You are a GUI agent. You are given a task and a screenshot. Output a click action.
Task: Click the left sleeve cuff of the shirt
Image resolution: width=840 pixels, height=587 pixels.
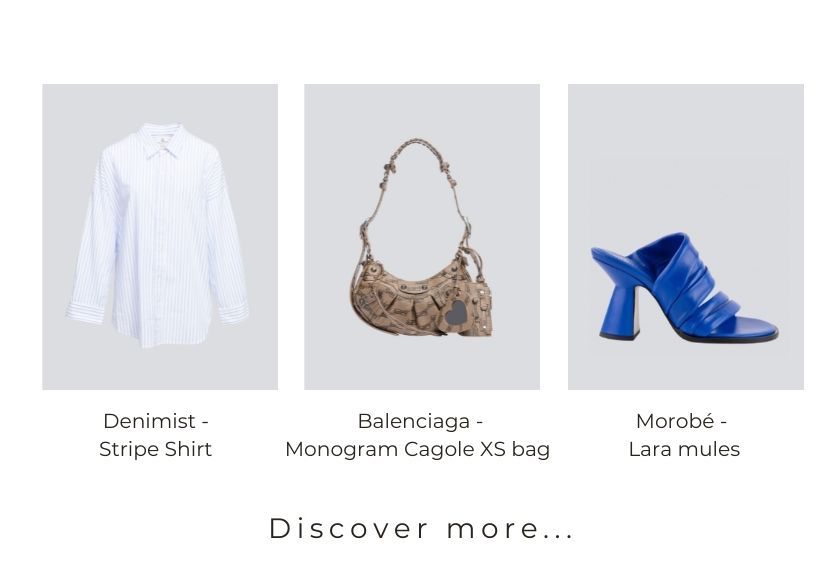click(86, 312)
